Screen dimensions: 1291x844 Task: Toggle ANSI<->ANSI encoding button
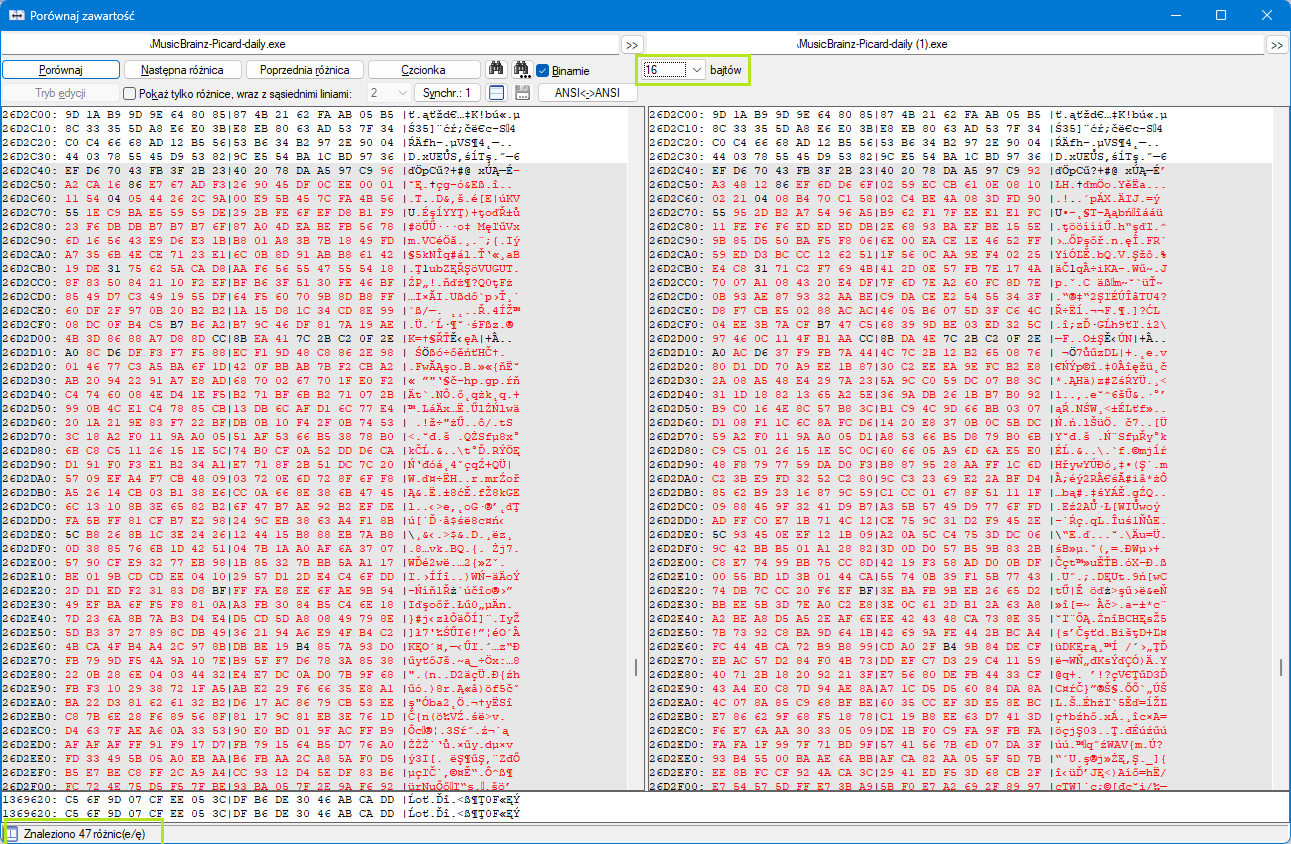587,93
